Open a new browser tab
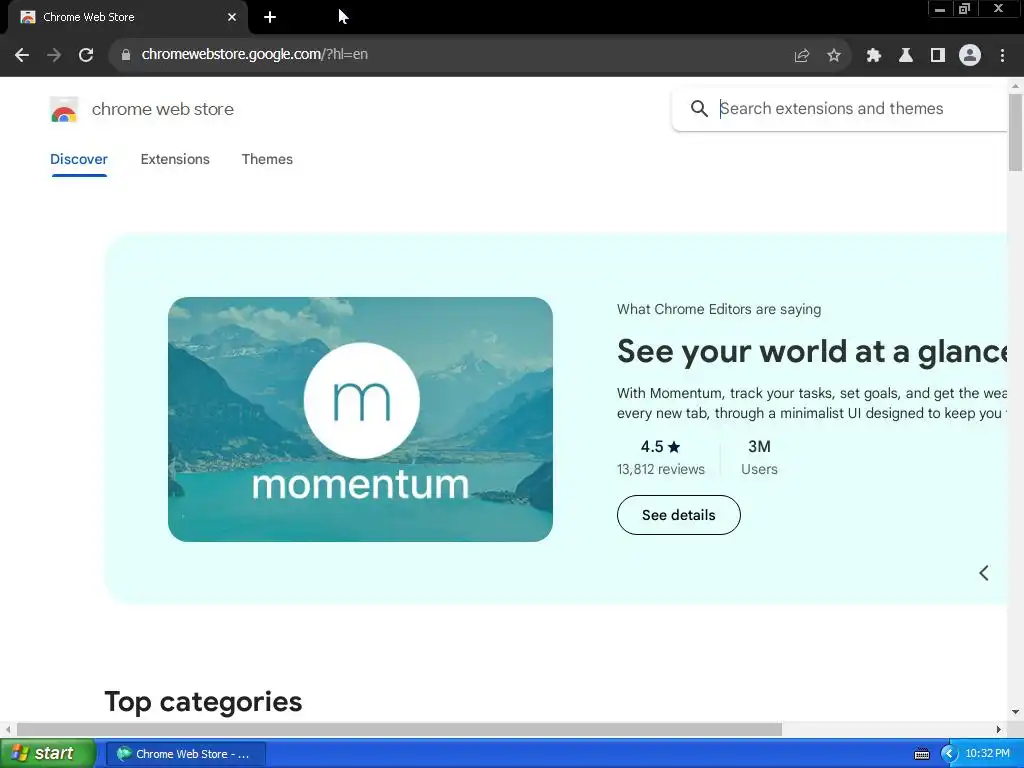Viewport: 1024px width, 768px height. [x=270, y=17]
